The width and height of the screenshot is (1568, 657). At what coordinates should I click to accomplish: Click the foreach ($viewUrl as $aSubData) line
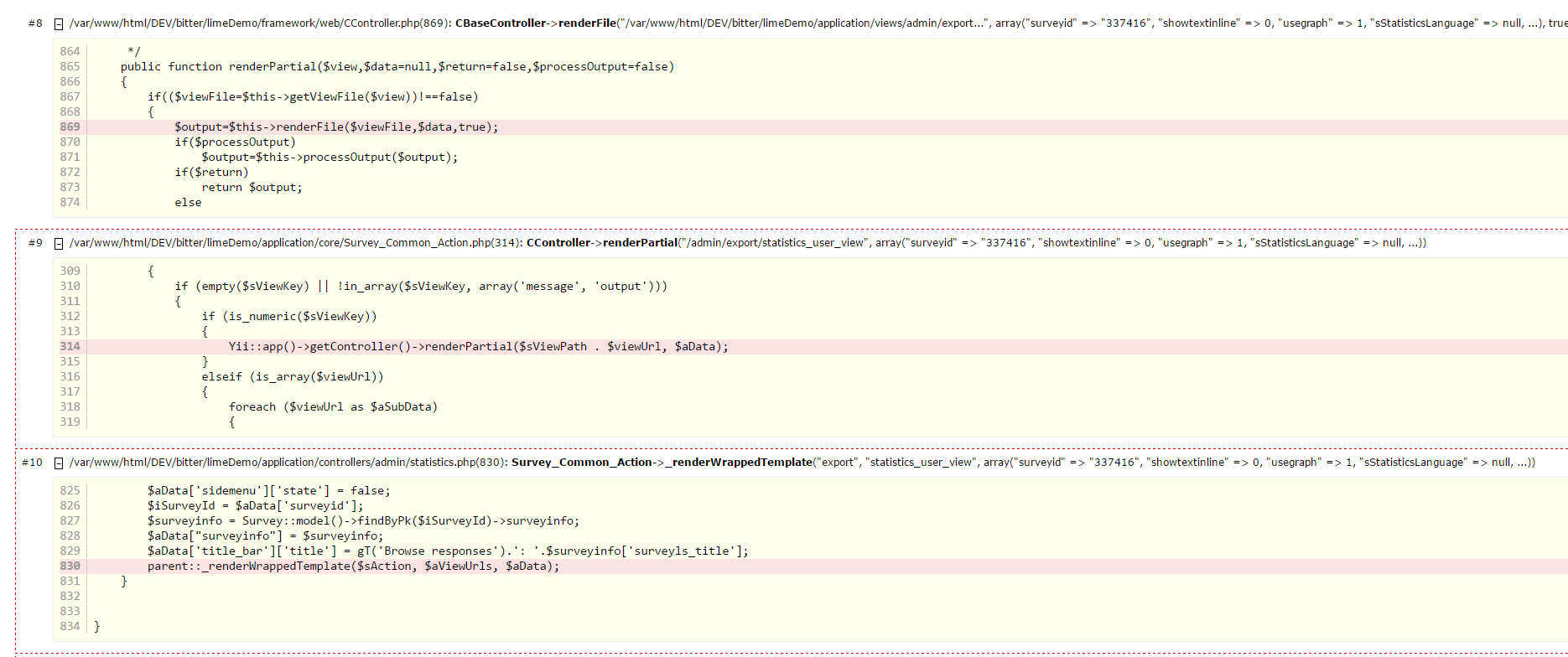coord(333,407)
